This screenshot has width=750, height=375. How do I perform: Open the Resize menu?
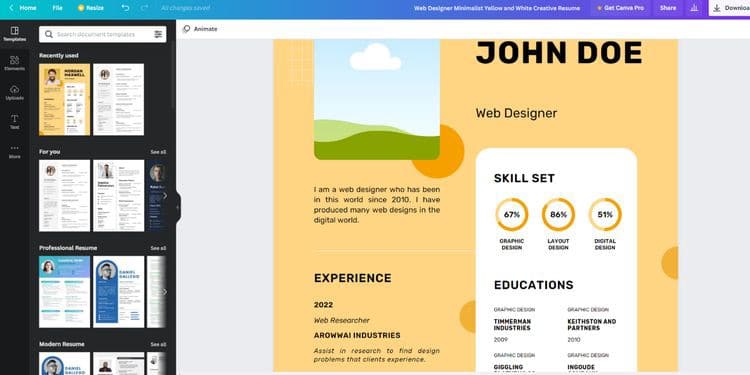(x=91, y=8)
